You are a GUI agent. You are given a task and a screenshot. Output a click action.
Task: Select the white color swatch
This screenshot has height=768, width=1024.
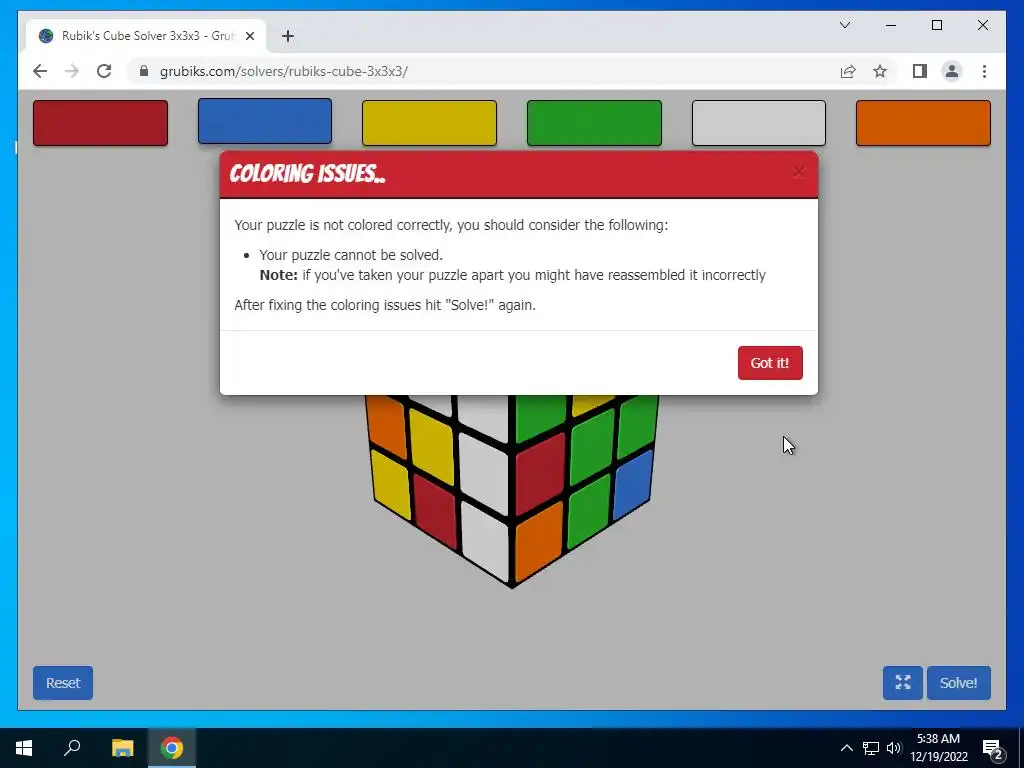coord(759,123)
